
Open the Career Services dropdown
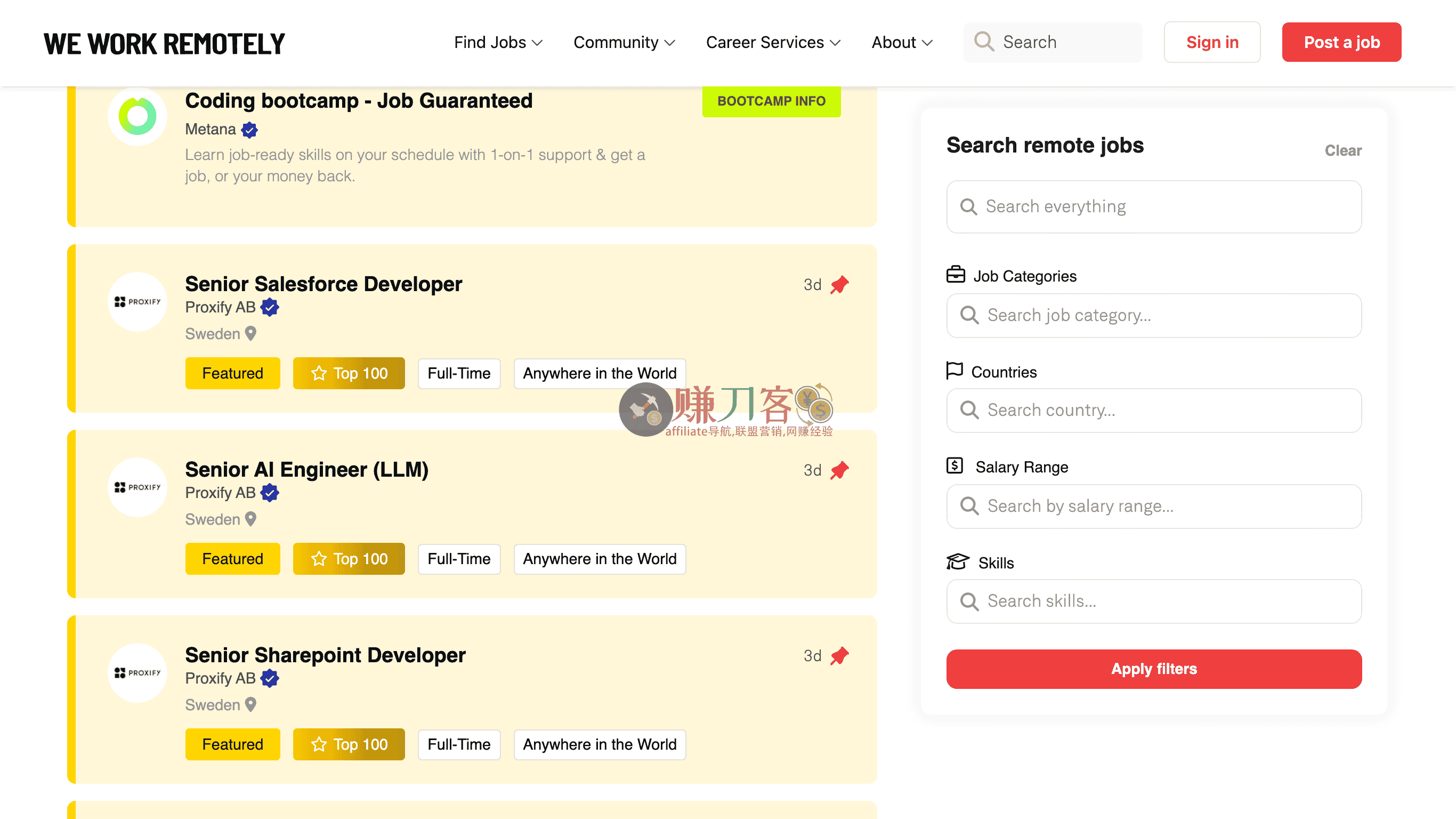click(773, 43)
